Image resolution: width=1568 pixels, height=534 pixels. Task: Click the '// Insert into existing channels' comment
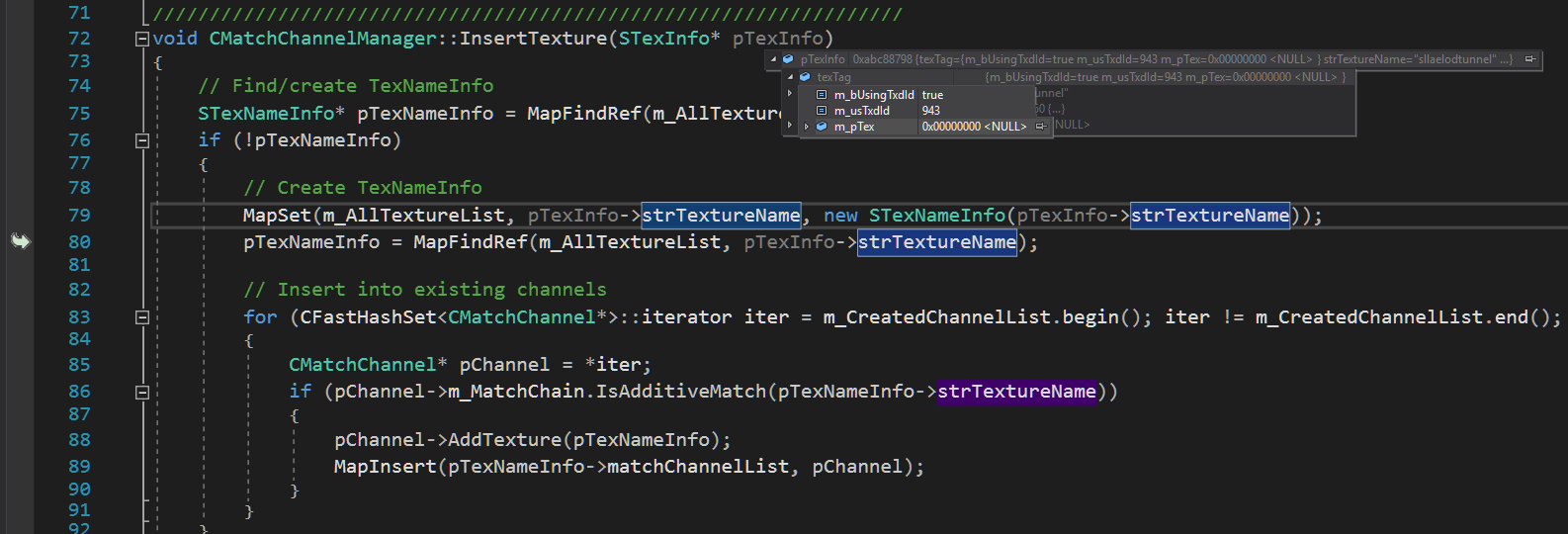[x=425, y=290]
